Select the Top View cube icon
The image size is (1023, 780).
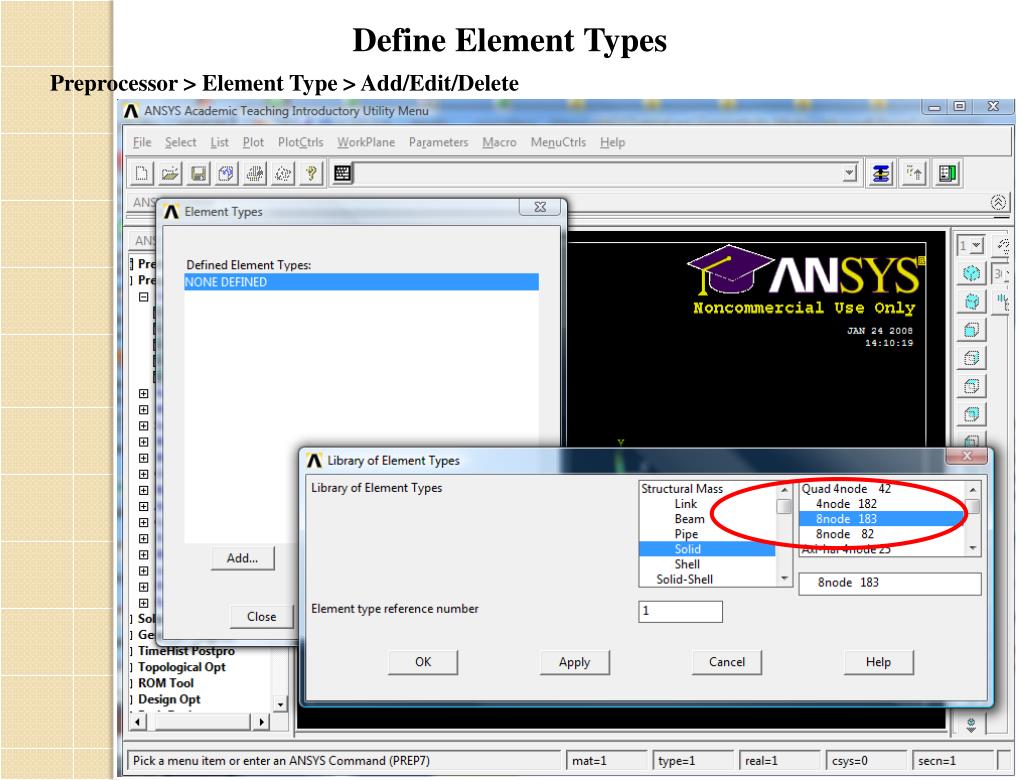pos(971,385)
